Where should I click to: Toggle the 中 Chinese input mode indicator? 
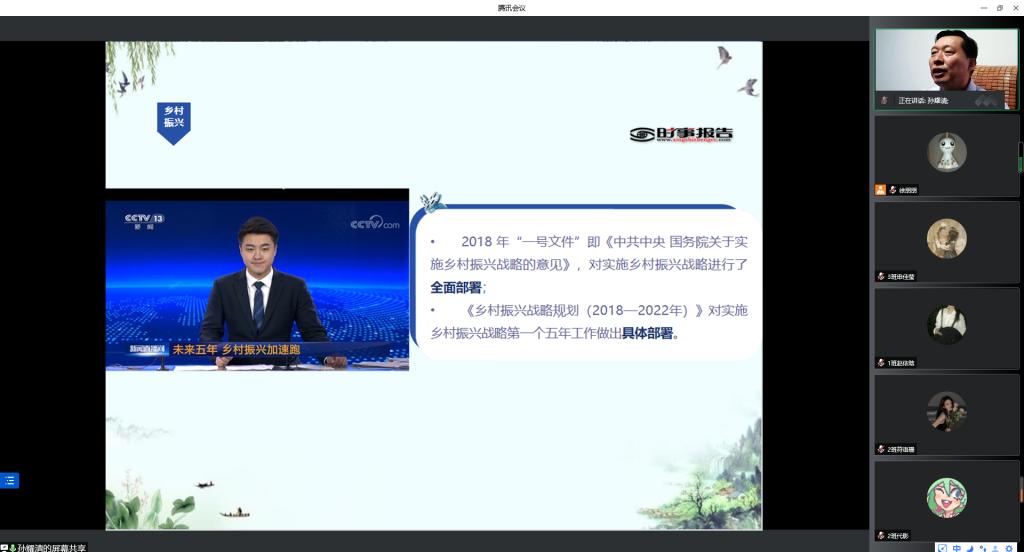(x=957, y=547)
